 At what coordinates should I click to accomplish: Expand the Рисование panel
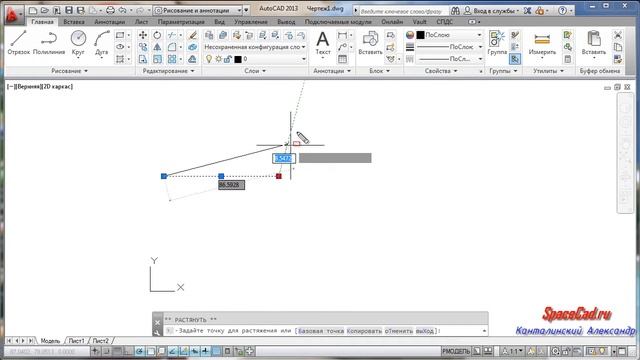(69, 71)
